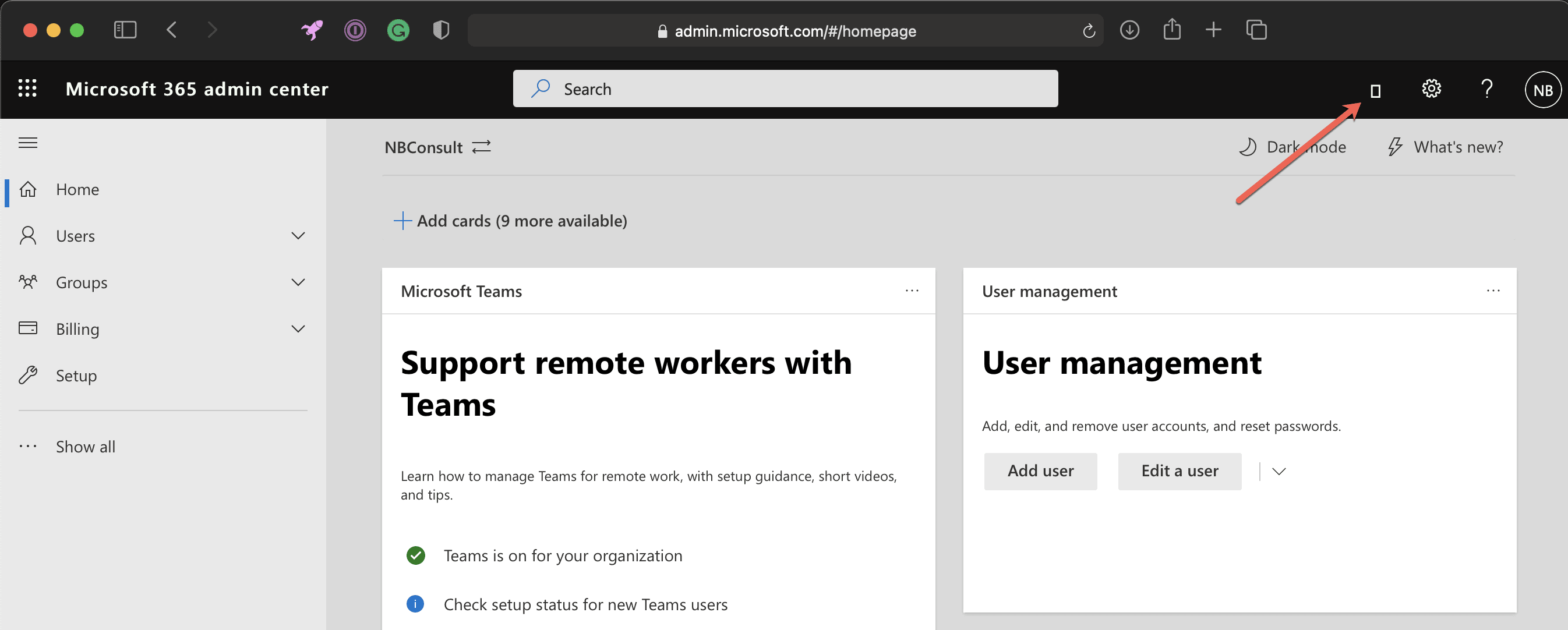Expand more user actions dropdown chevron

tap(1279, 471)
